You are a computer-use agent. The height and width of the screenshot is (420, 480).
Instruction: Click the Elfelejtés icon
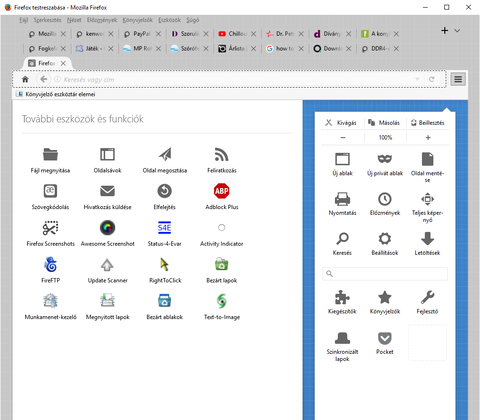tap(165, 191)
